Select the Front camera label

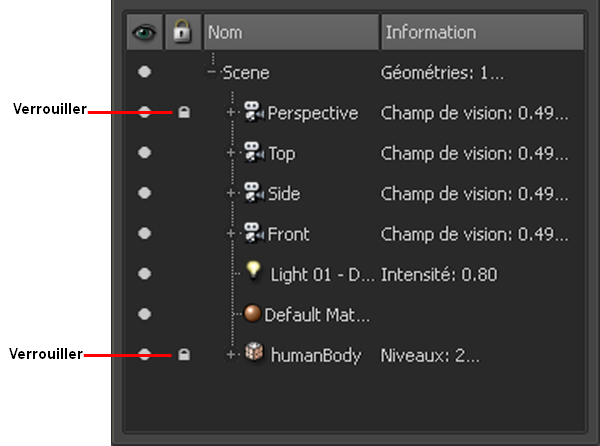[289, 234]
